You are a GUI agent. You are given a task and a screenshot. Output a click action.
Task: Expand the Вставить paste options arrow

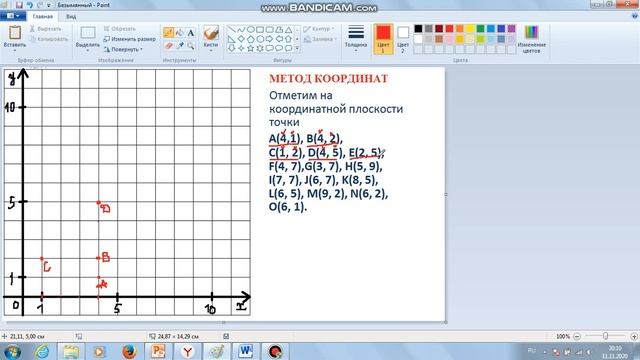pos(15,51)
